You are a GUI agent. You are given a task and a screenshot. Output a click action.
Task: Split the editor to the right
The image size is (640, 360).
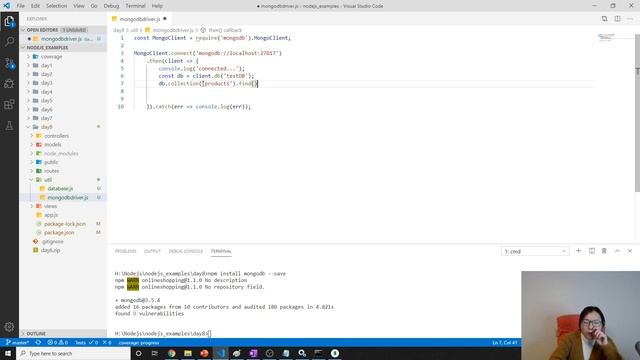618,19
